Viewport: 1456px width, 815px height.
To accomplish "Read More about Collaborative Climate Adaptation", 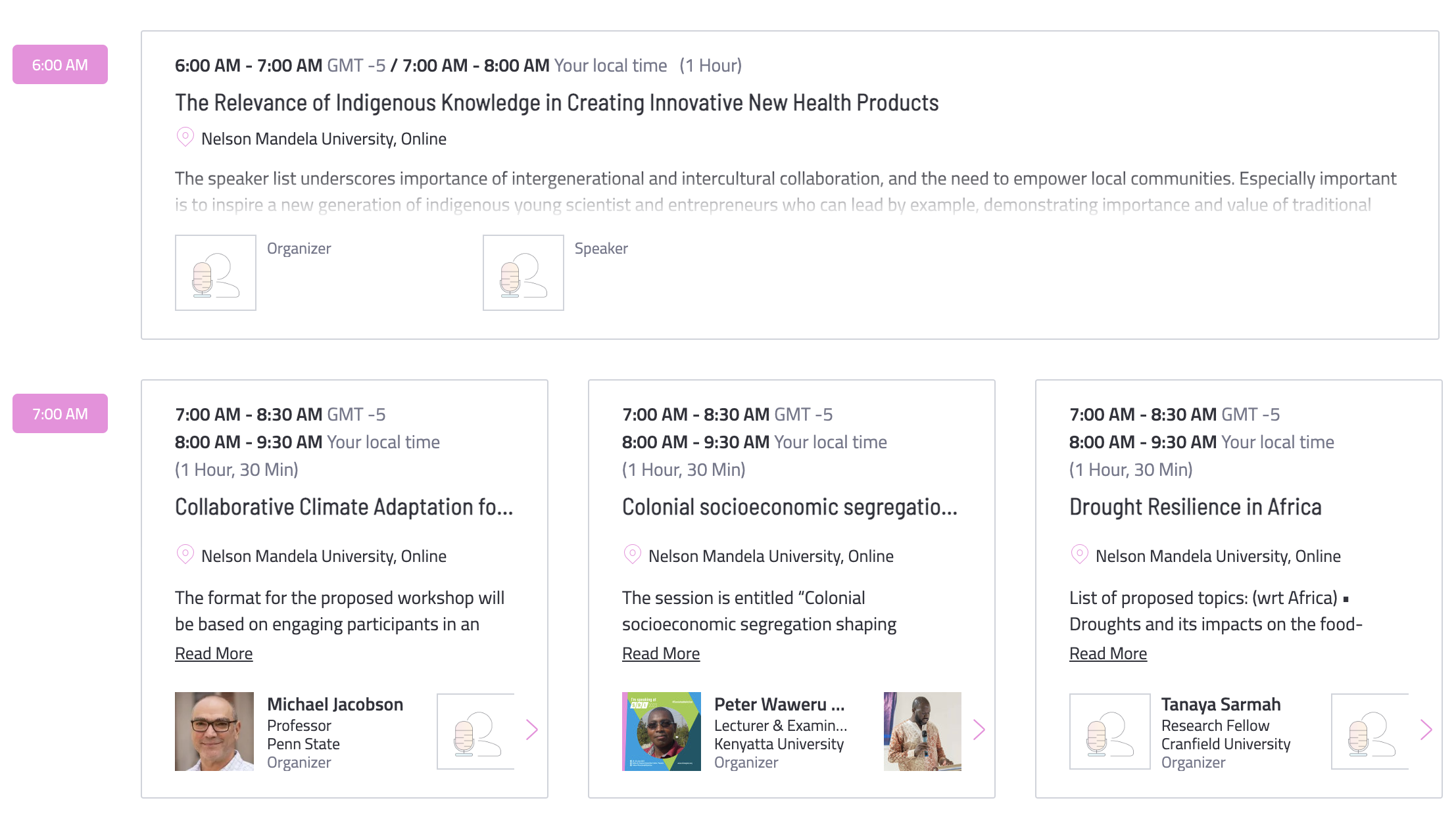I will 214,653.
